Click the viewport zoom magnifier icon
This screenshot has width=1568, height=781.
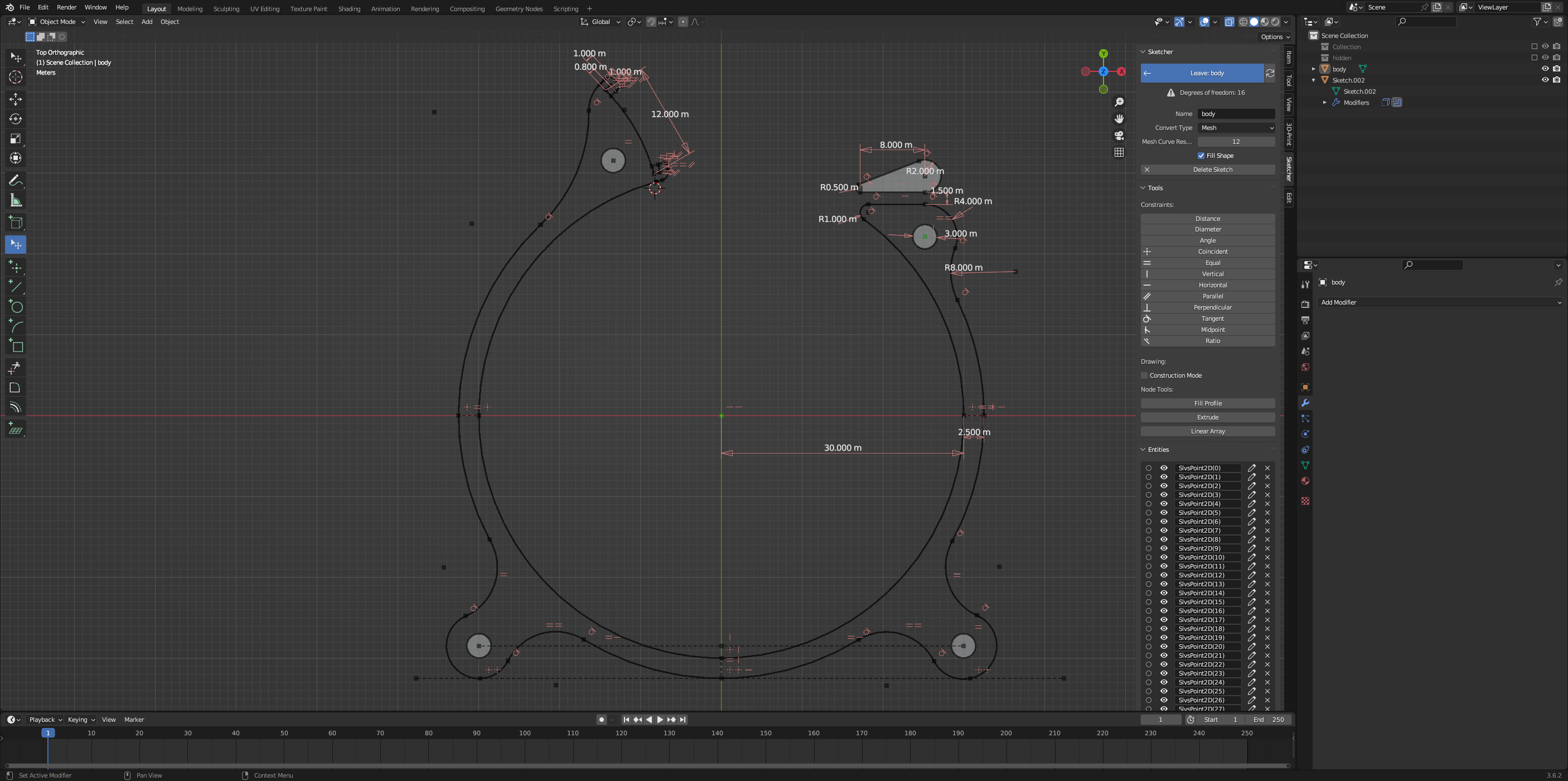(1119, 102)
